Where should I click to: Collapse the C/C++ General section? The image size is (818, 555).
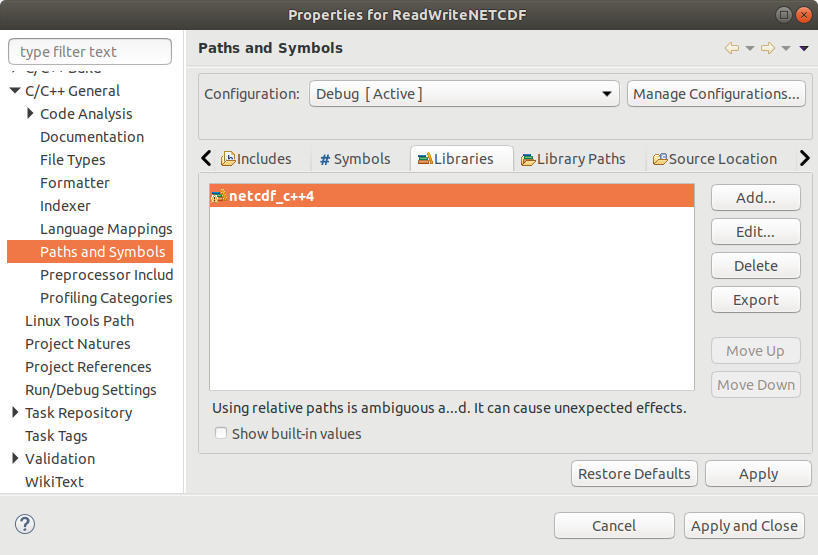(15, 91)
